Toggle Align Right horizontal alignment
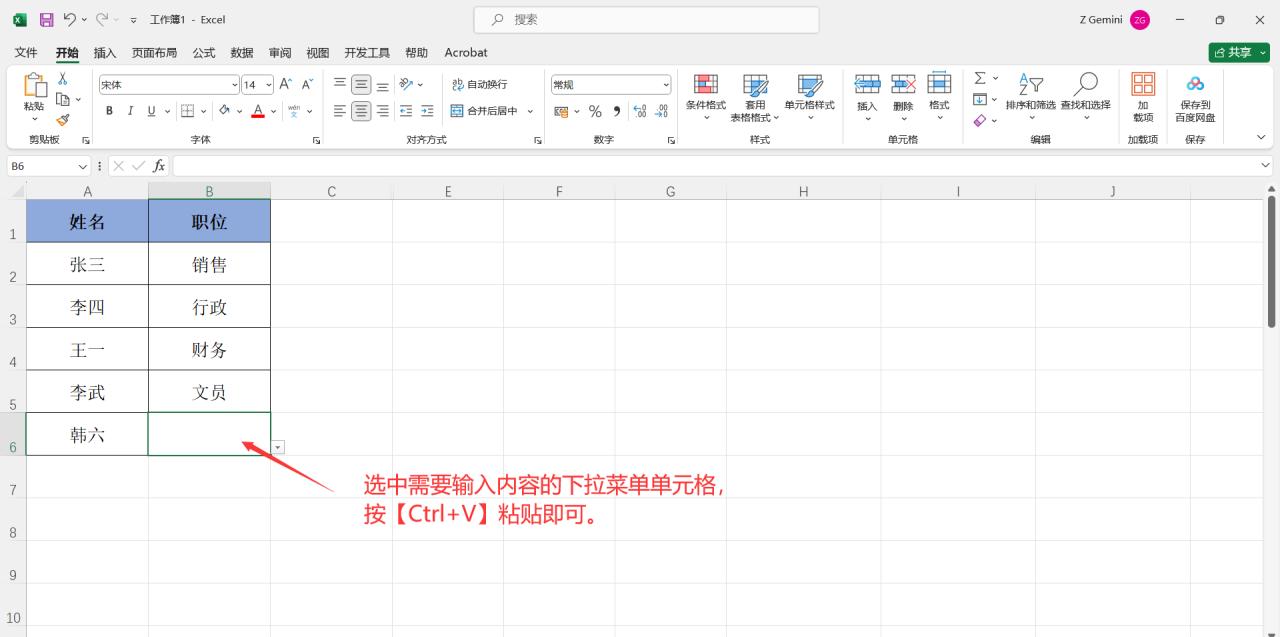This screenshot has width=1280, height=637. pyautogui.click(x=383, y=111)
